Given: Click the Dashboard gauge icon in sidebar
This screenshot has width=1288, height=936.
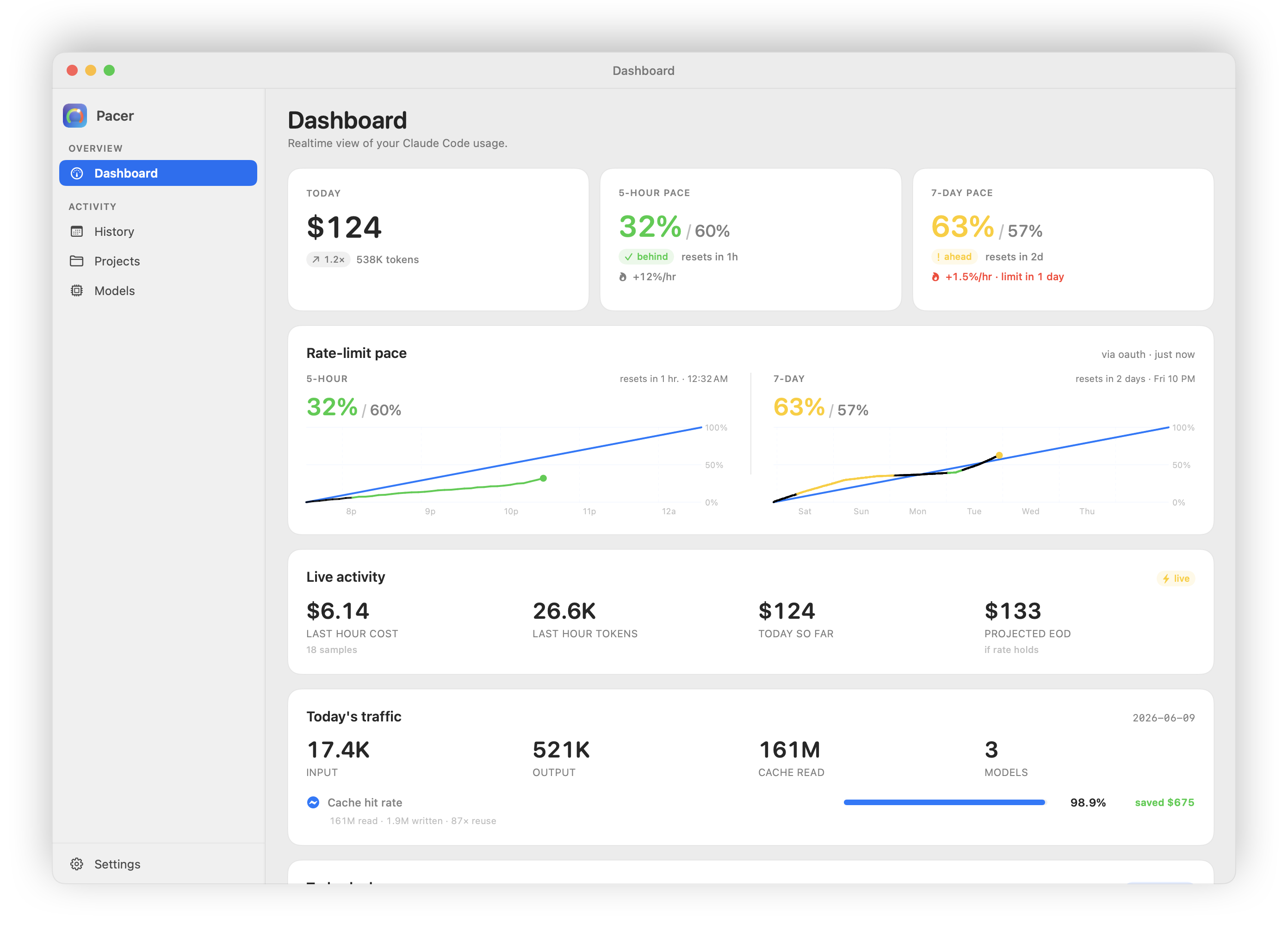Looking at the screenshot, I should click(x=77, y=173).
